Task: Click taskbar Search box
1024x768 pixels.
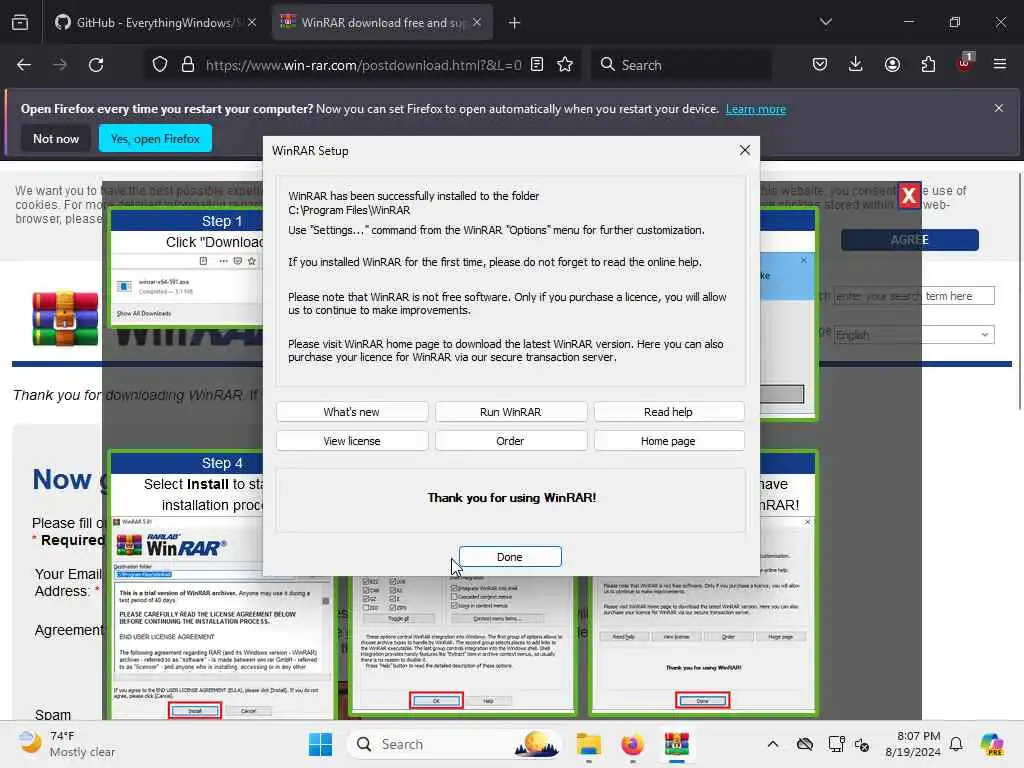Action: 455,744
